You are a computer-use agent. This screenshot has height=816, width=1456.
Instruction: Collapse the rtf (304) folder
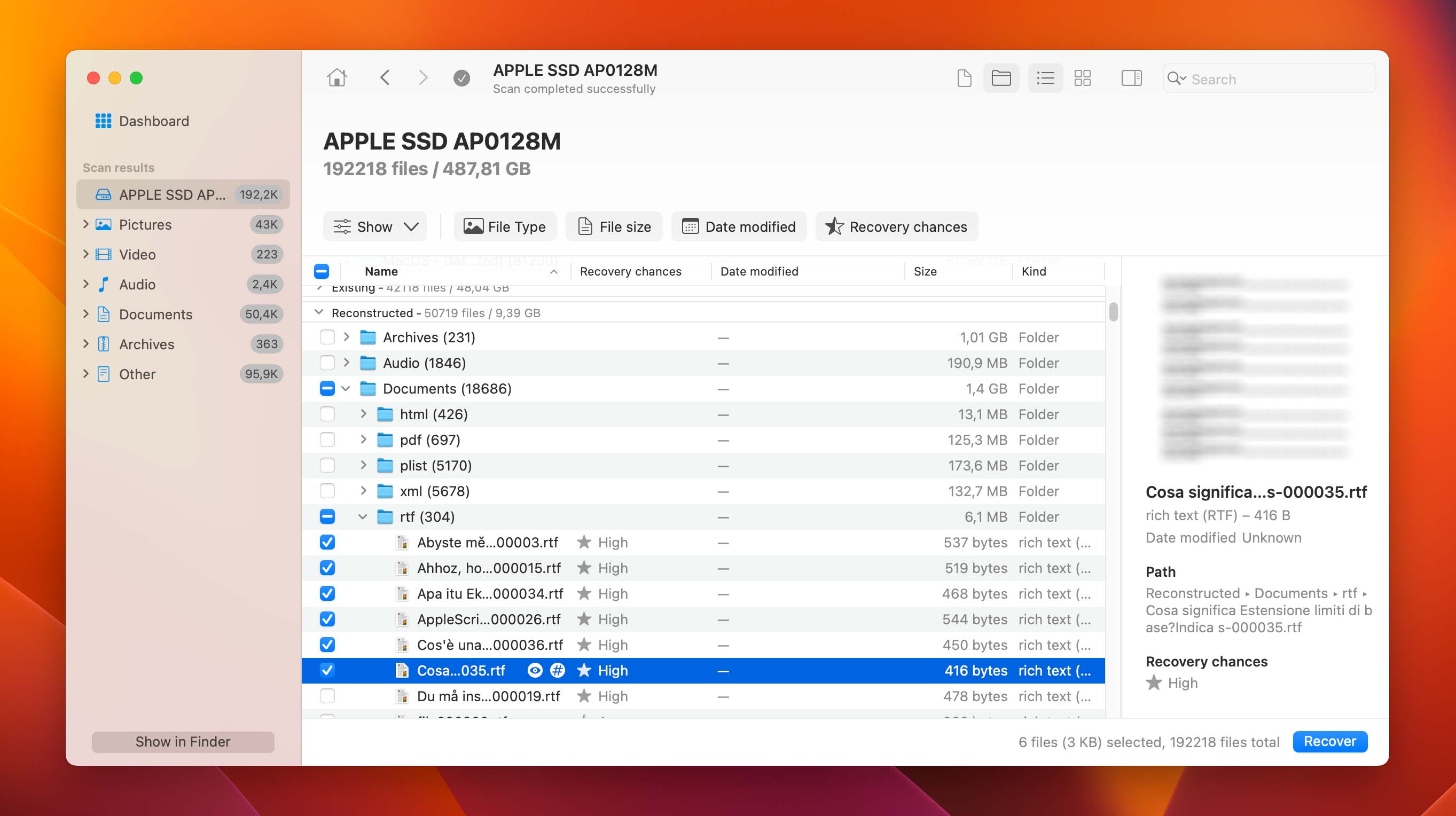tap(363, 516)
